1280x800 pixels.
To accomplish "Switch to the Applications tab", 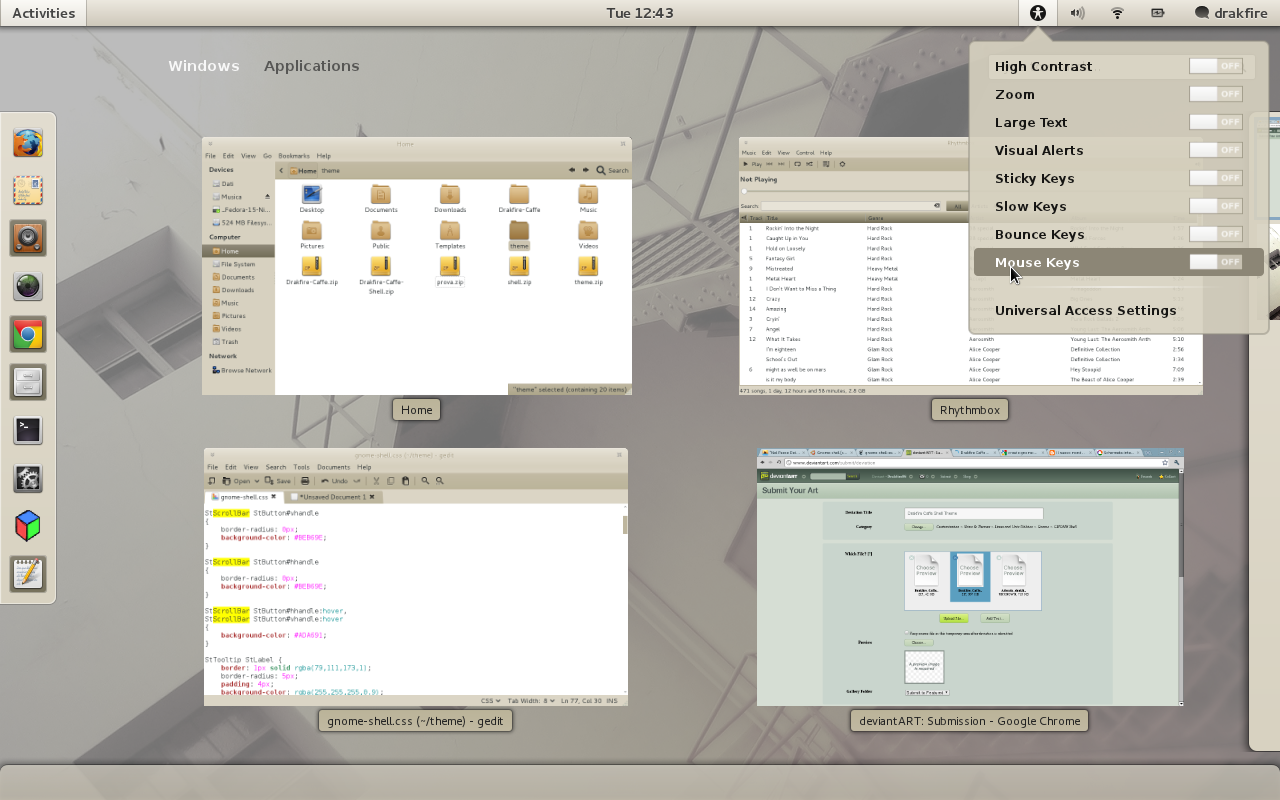I will pyautogui.click(x=311, y=66).
